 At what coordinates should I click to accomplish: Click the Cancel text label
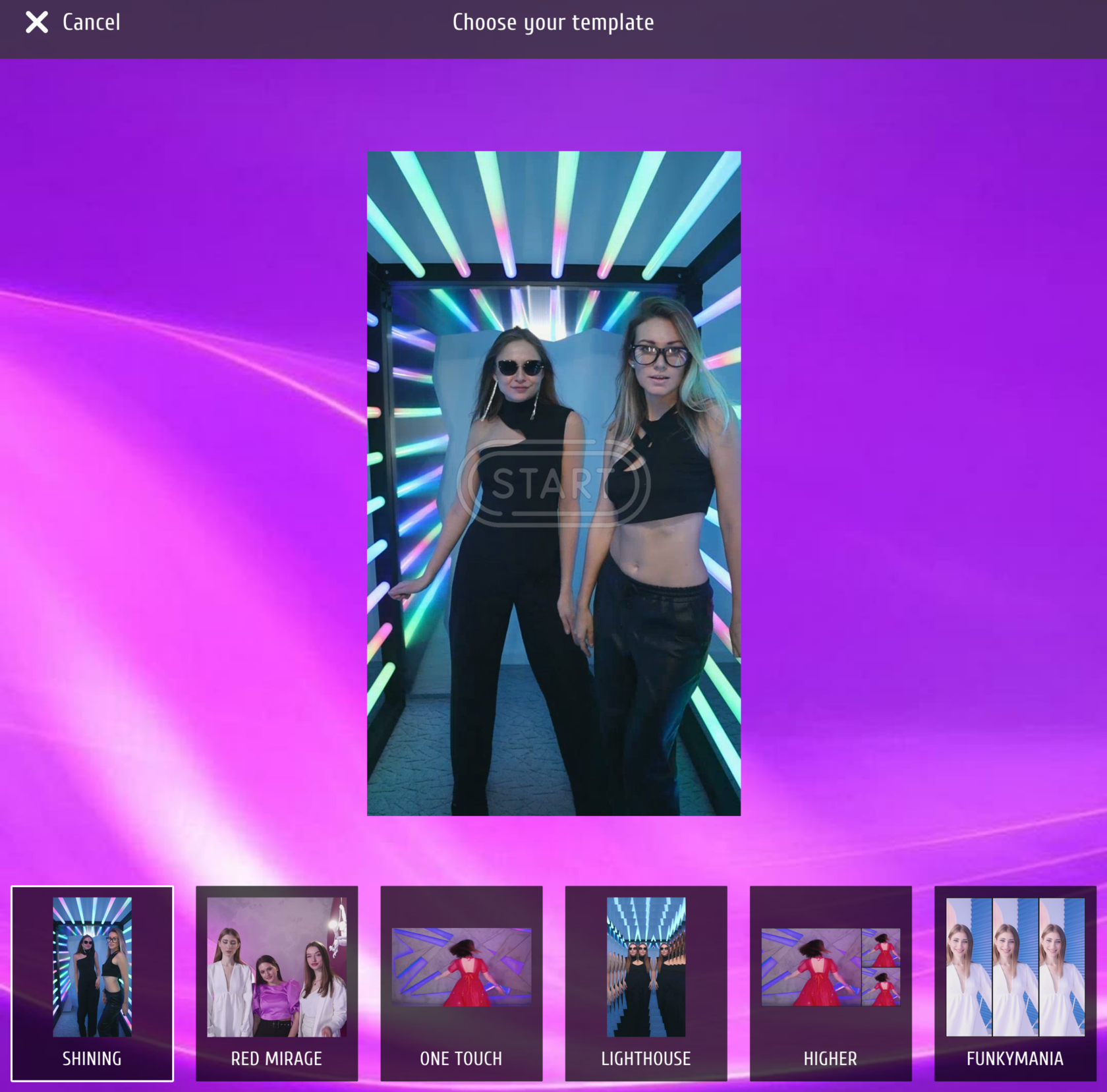click(x=92, y=22)
